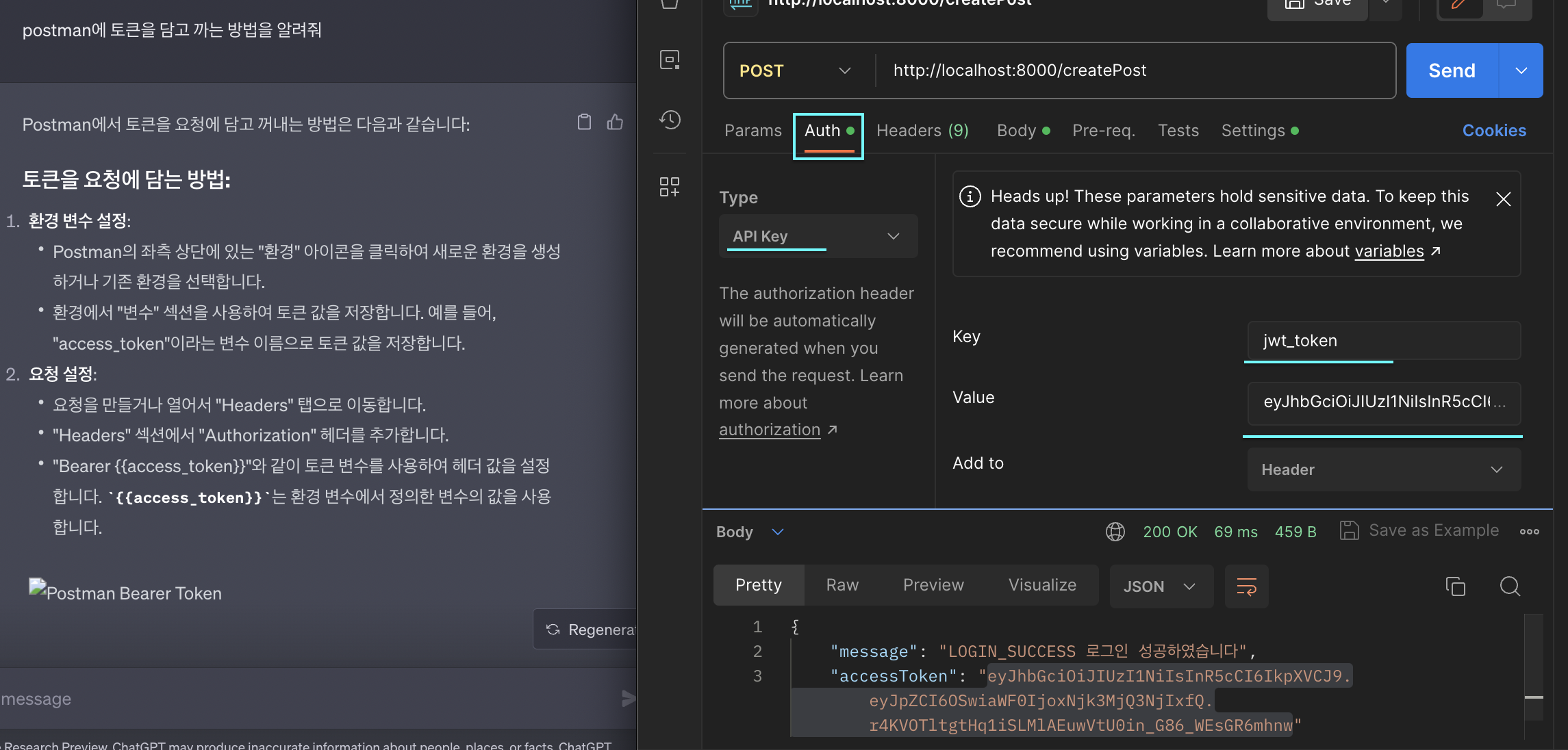Open the POST method dropdown
The height and width of the screenshot is (750, 1568).
tap(794, 71)
